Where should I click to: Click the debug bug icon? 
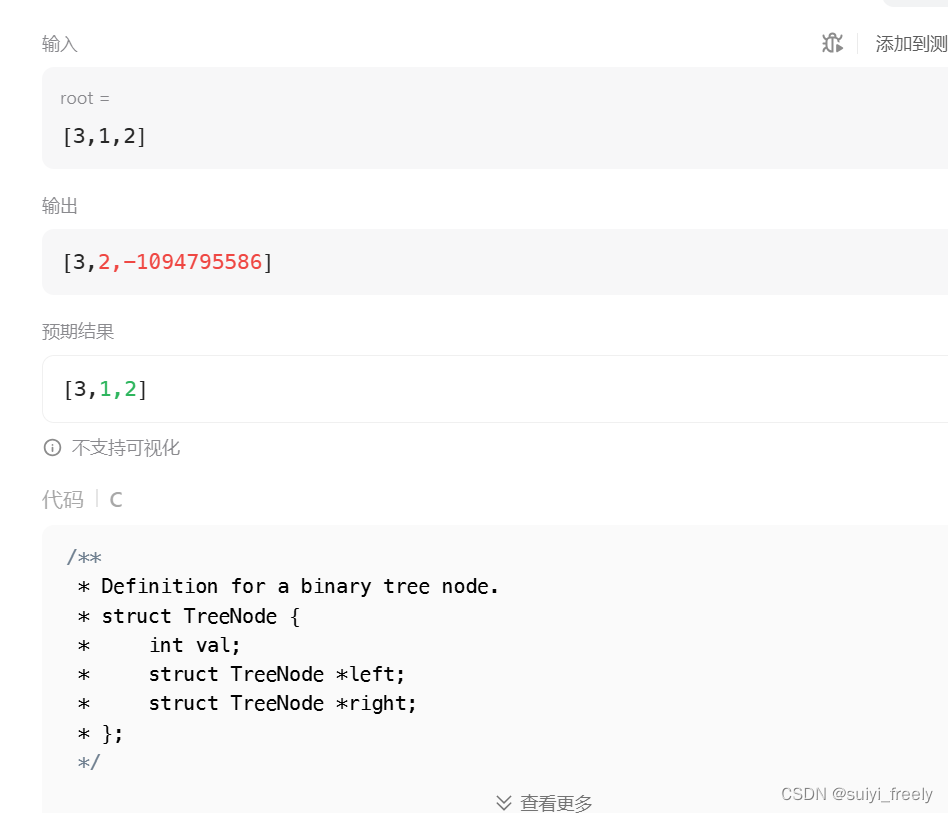point(833,43)
